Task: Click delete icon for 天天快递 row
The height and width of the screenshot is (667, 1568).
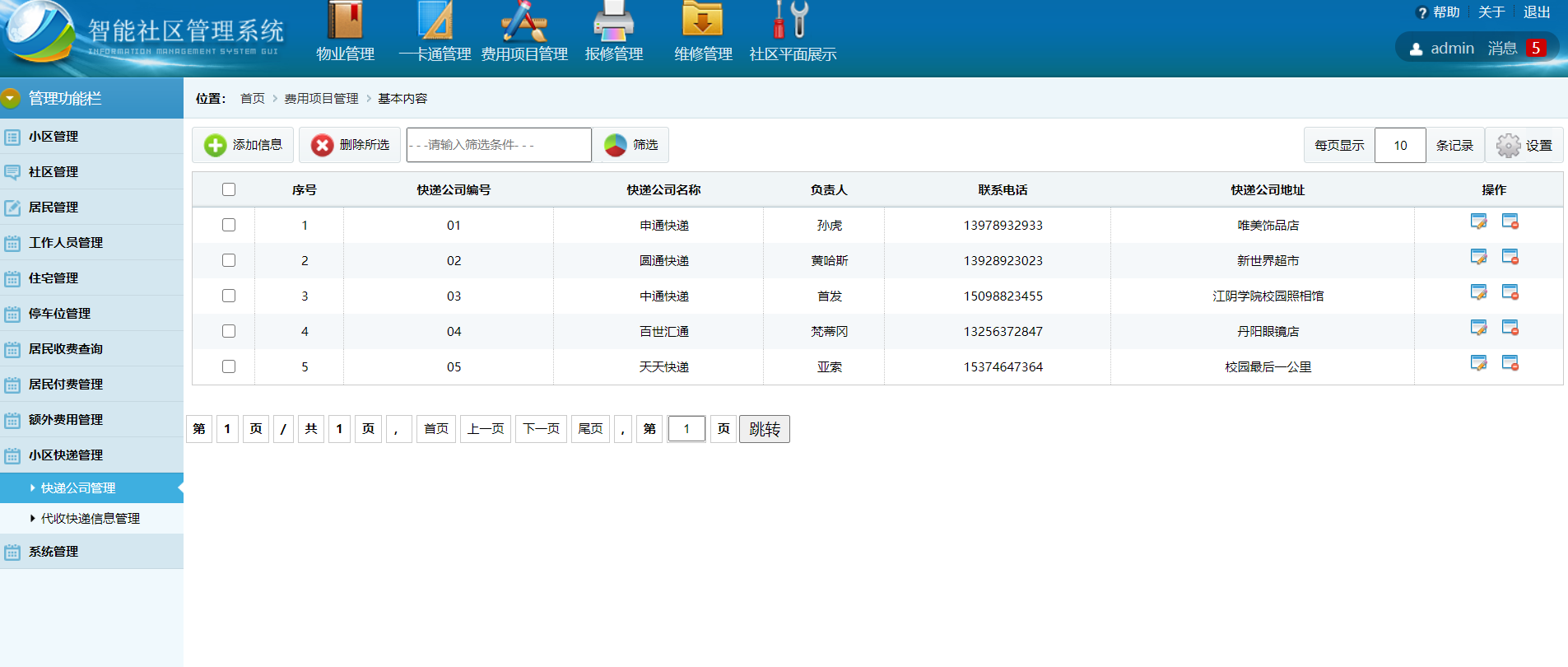Action: click(x=1510, y=364)
